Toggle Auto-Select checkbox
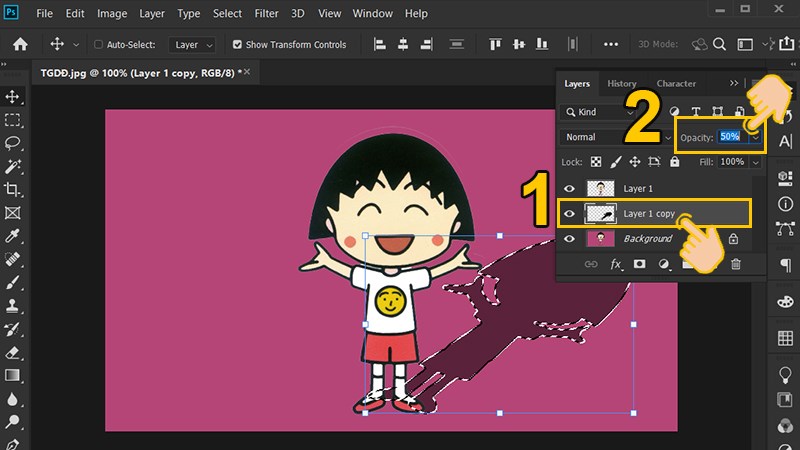800x450 pixels. pos(98,44)
